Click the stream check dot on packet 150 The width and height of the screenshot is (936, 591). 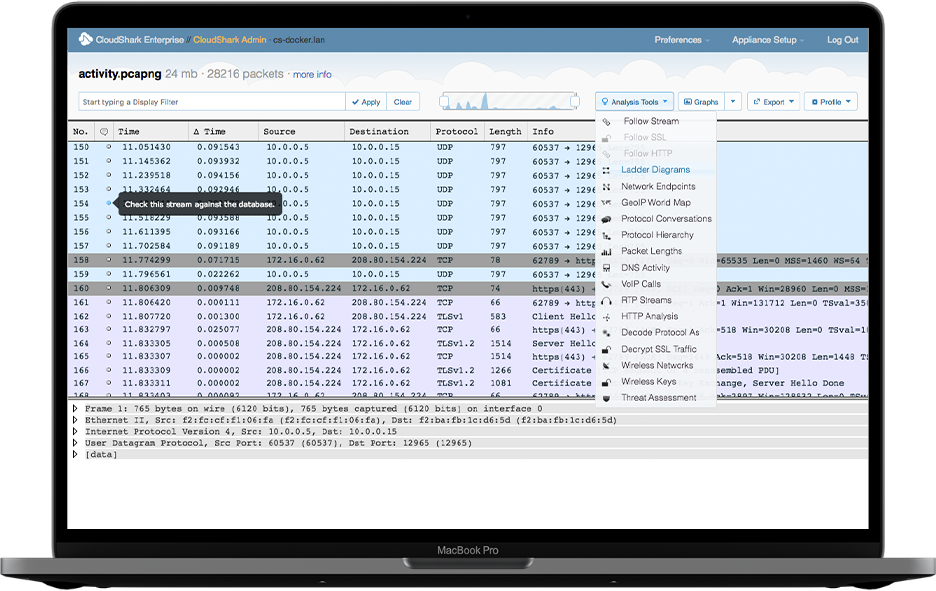(x=109, y=146)
